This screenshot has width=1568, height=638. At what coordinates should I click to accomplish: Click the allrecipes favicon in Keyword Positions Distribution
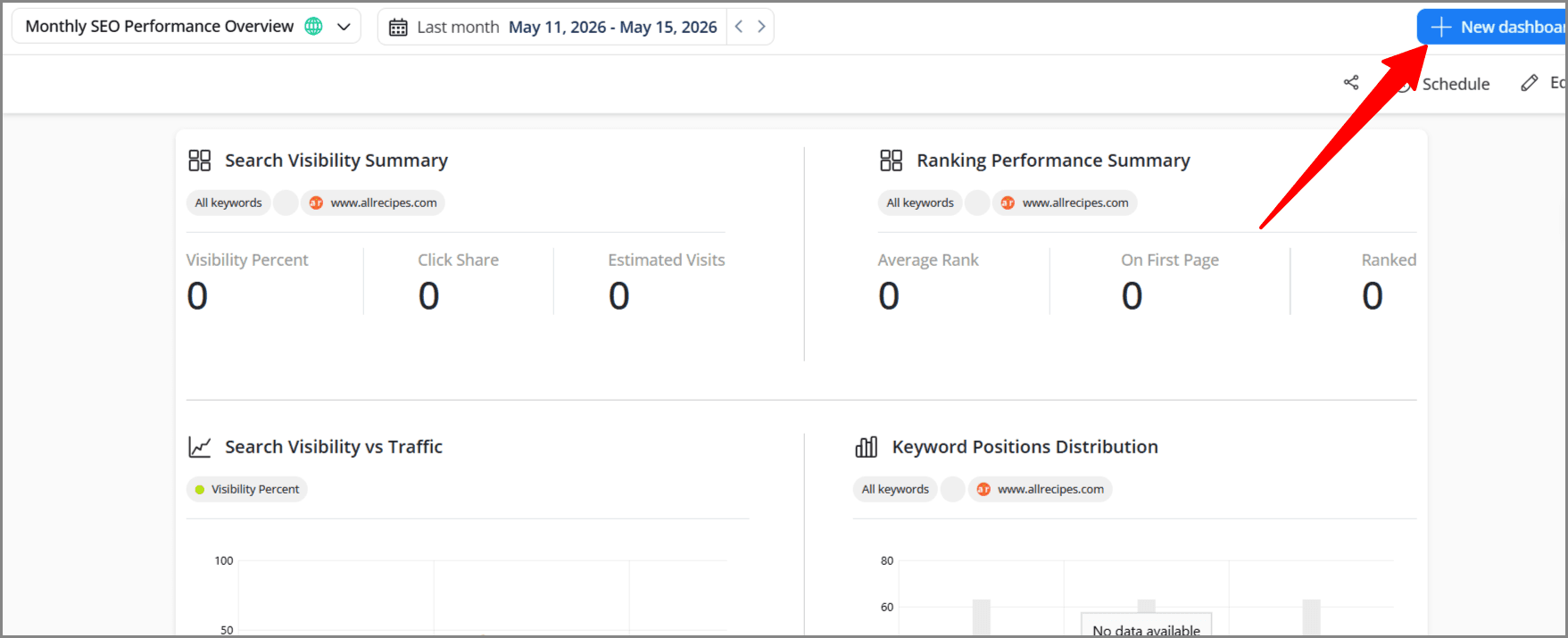pos(983,489)
